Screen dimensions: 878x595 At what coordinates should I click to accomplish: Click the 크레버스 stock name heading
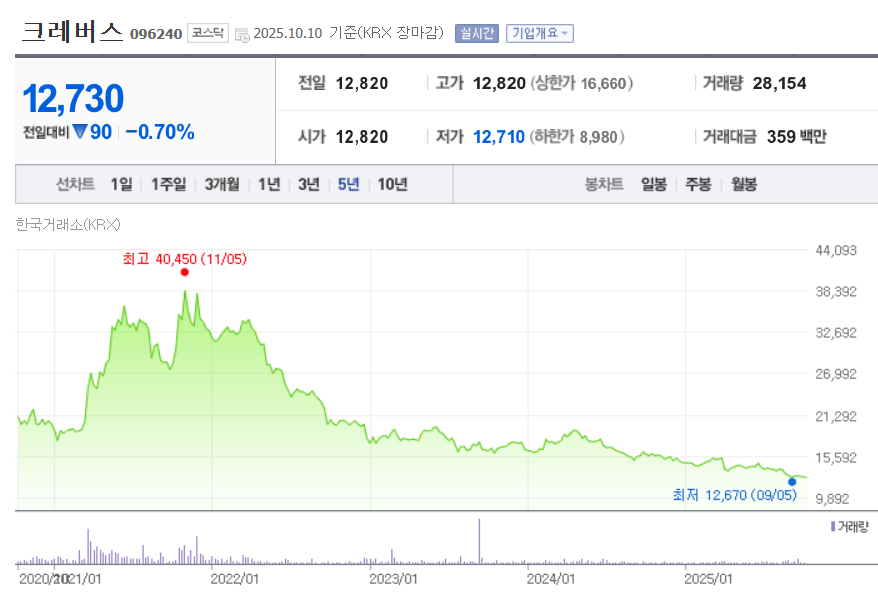pos(72,32)
